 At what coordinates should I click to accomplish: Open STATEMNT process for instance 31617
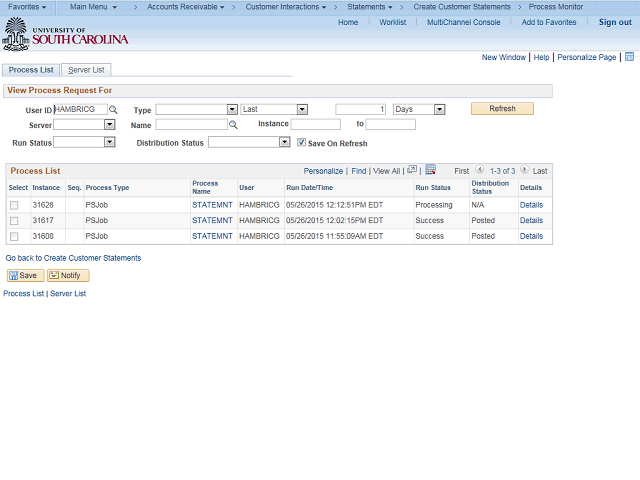click(x=212, y=220)
